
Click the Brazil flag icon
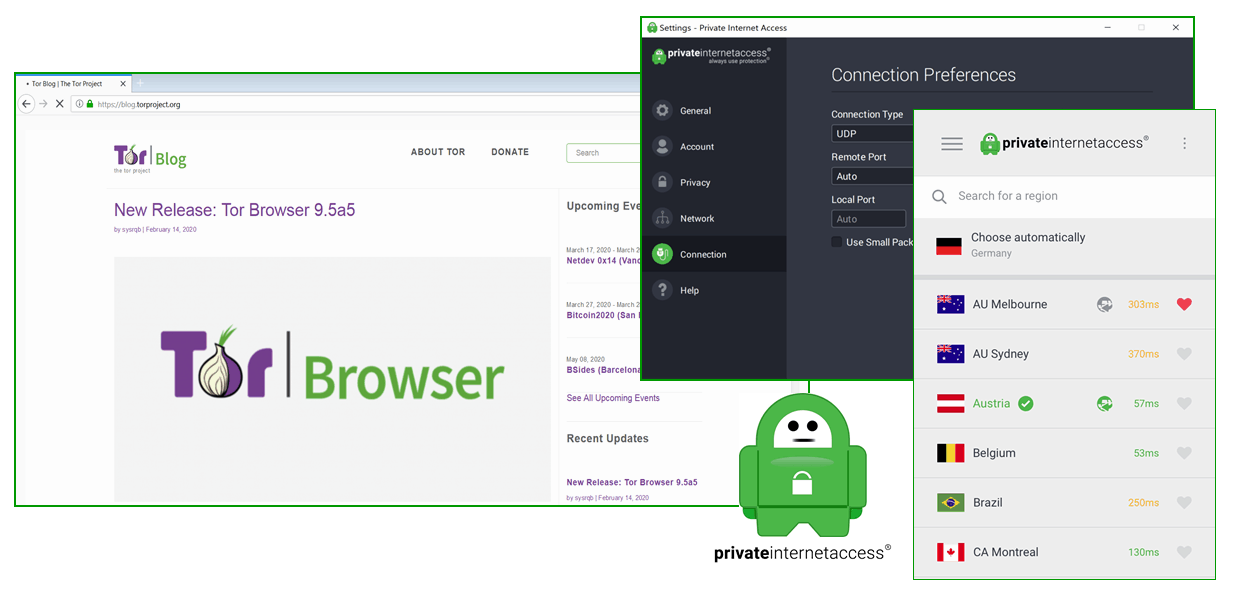click(950, 503)
